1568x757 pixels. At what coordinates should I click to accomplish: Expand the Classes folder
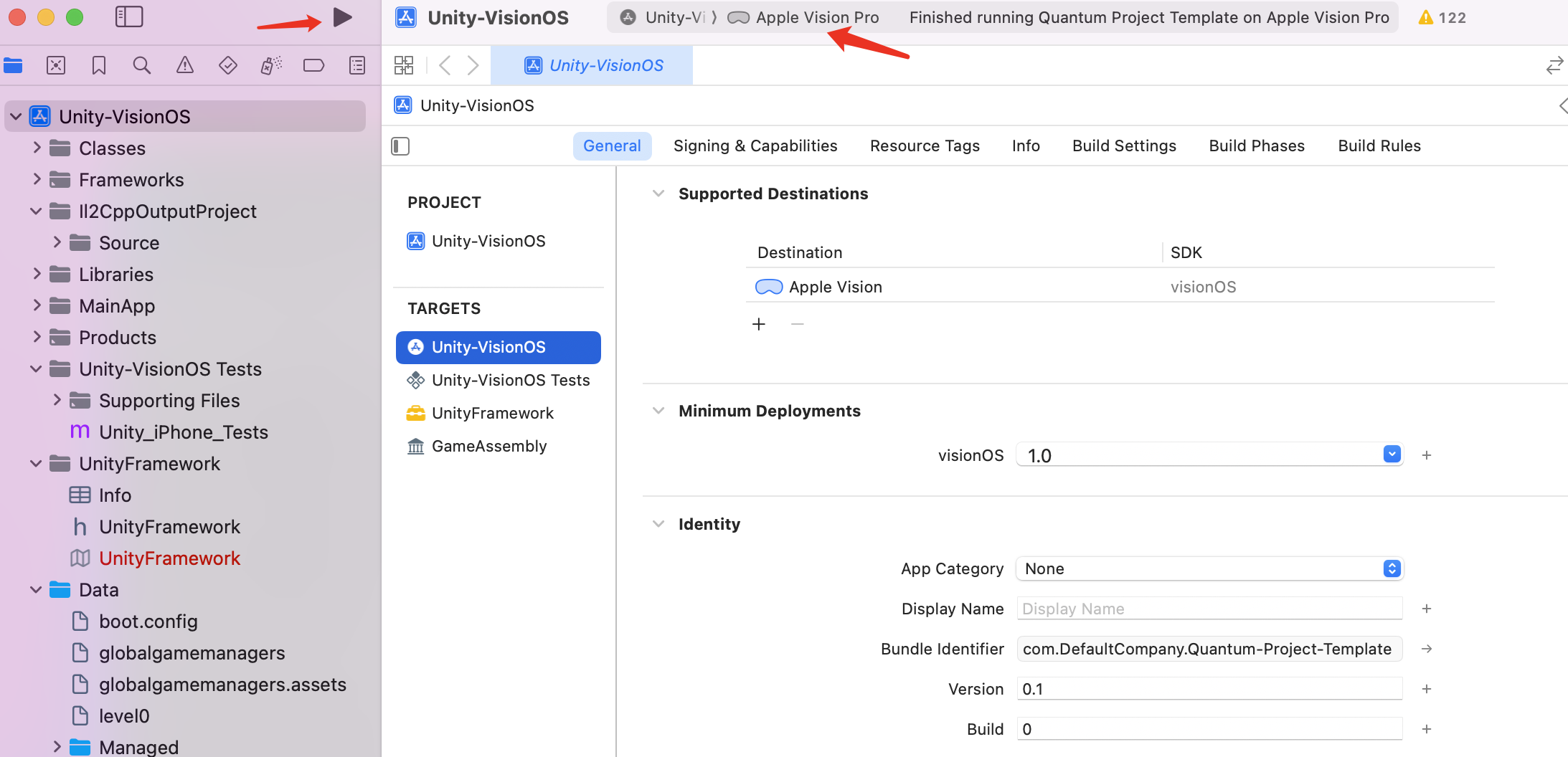click(x=37, y=148)
